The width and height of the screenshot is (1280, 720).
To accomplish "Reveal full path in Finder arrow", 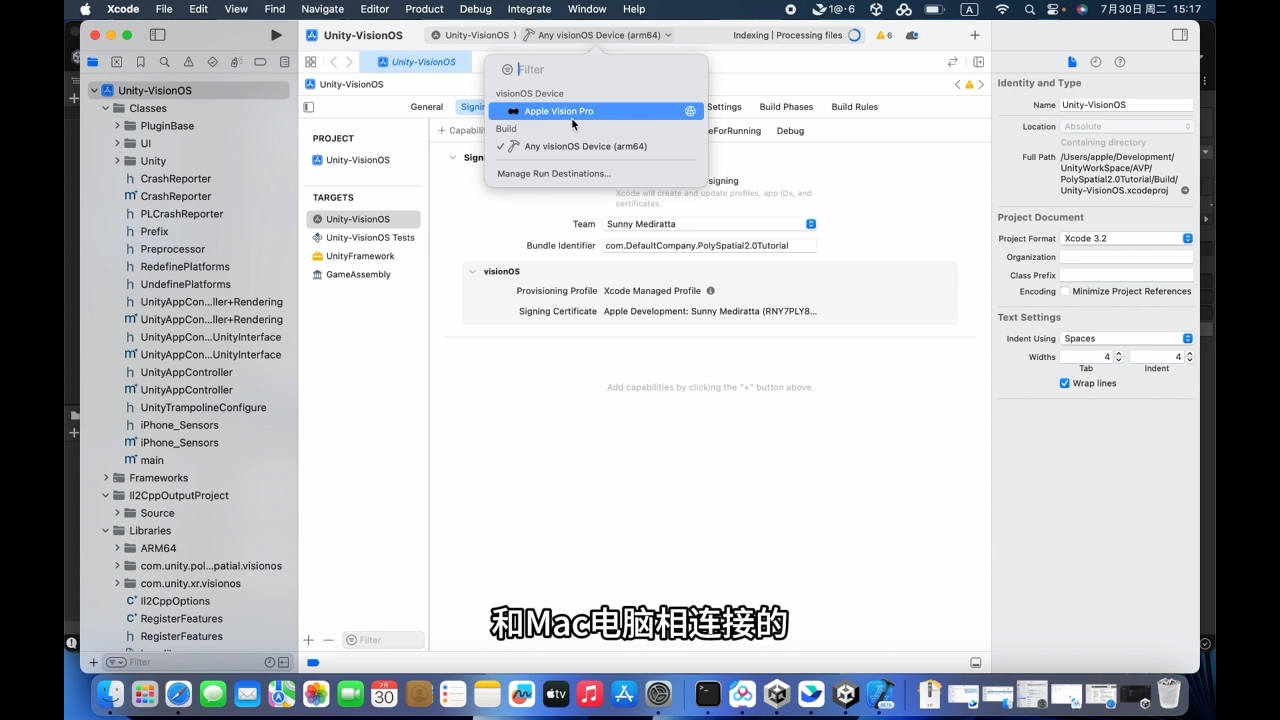I will 1185,190.
